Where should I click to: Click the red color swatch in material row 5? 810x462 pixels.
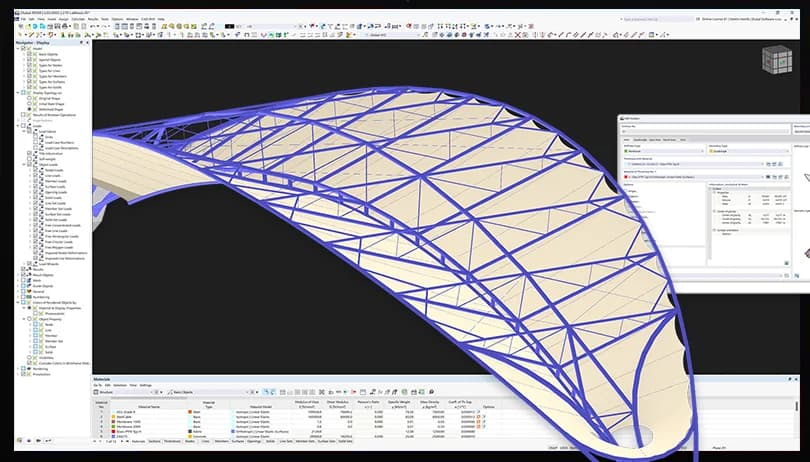pyautogui.click(x=113, y=432)
